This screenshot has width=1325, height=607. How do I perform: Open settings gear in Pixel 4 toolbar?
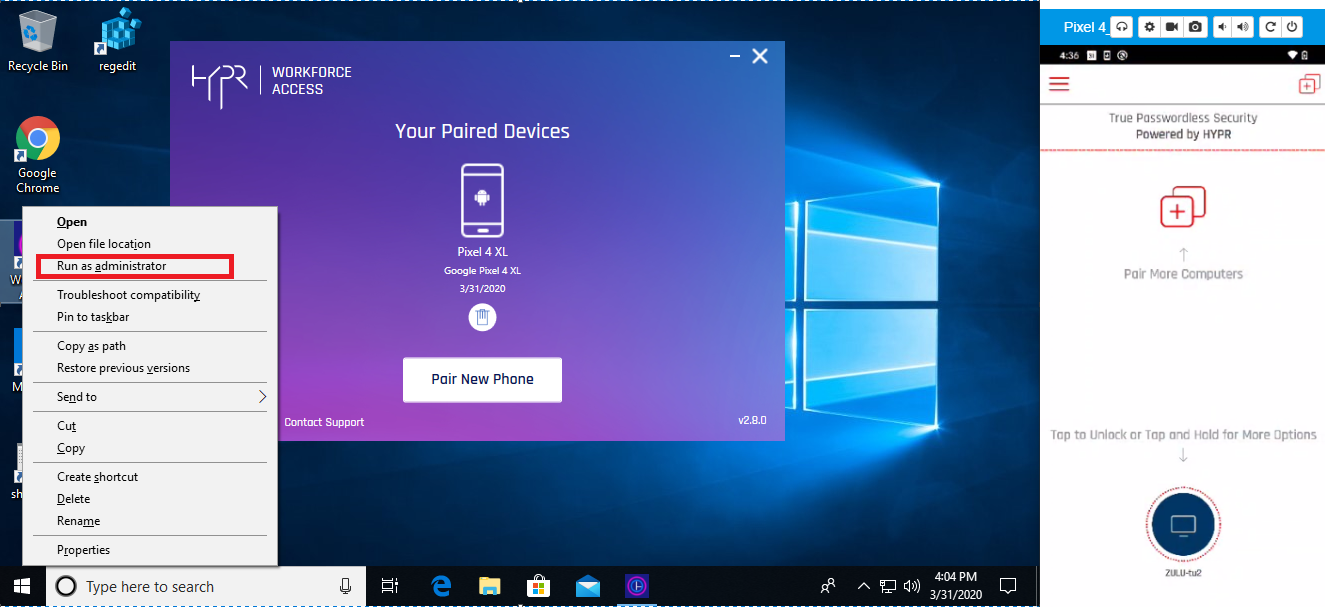1150,27
